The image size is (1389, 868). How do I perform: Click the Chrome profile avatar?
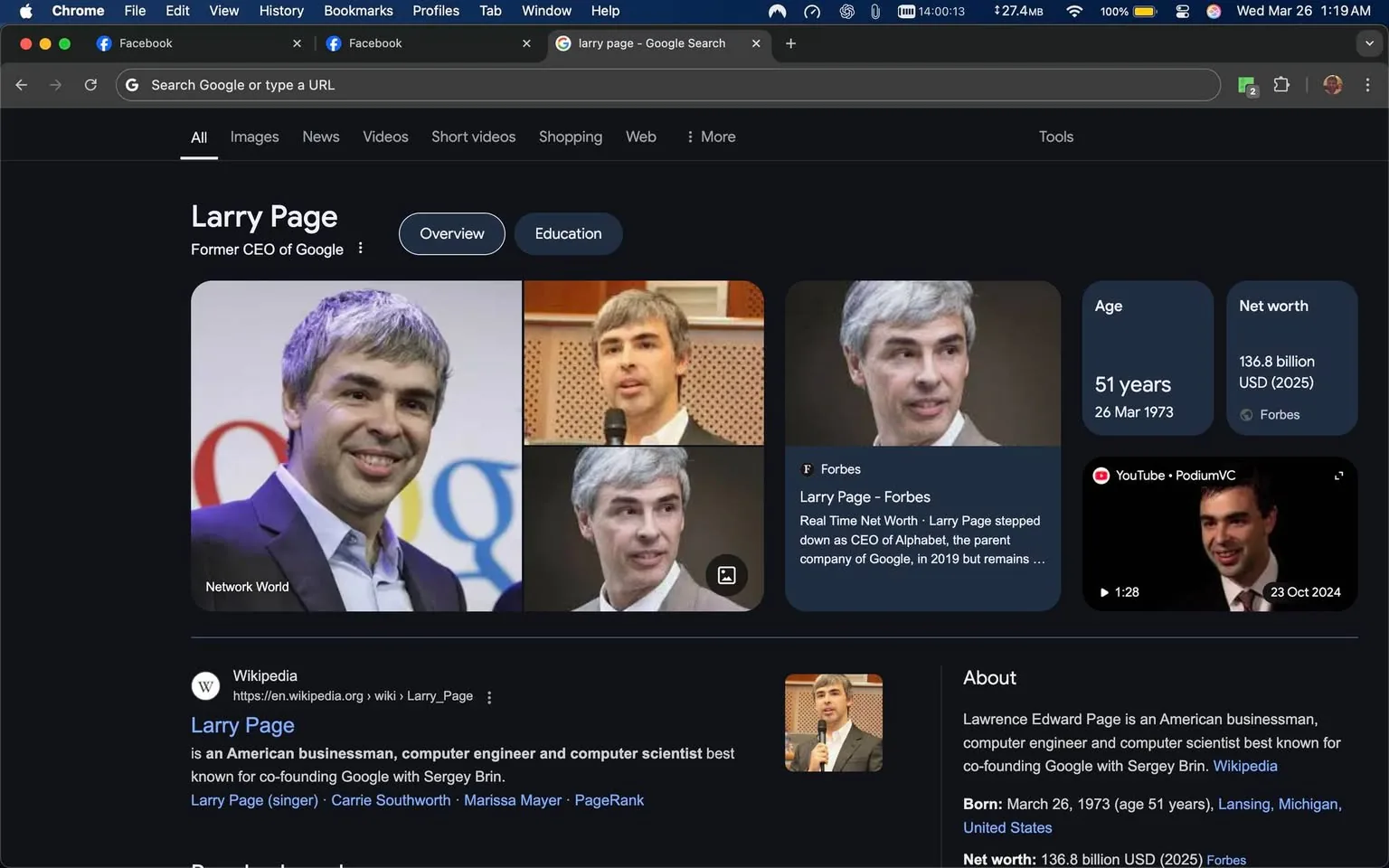(1332, 84)
